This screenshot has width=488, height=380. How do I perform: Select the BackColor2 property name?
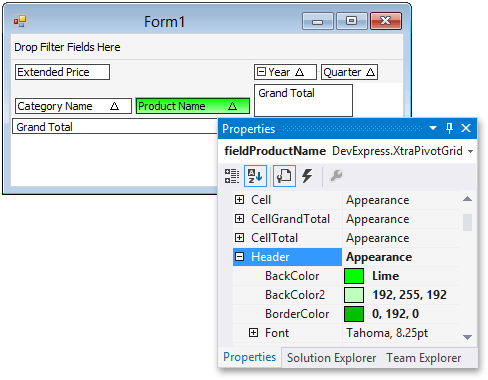click(295, 295)
